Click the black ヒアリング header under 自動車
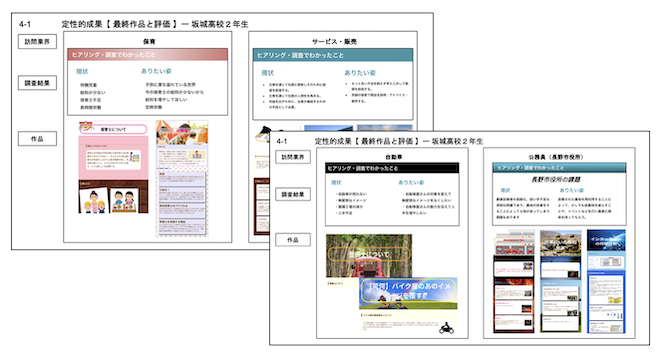This screenshot has height=363, width=670. (x=392, y=168)
